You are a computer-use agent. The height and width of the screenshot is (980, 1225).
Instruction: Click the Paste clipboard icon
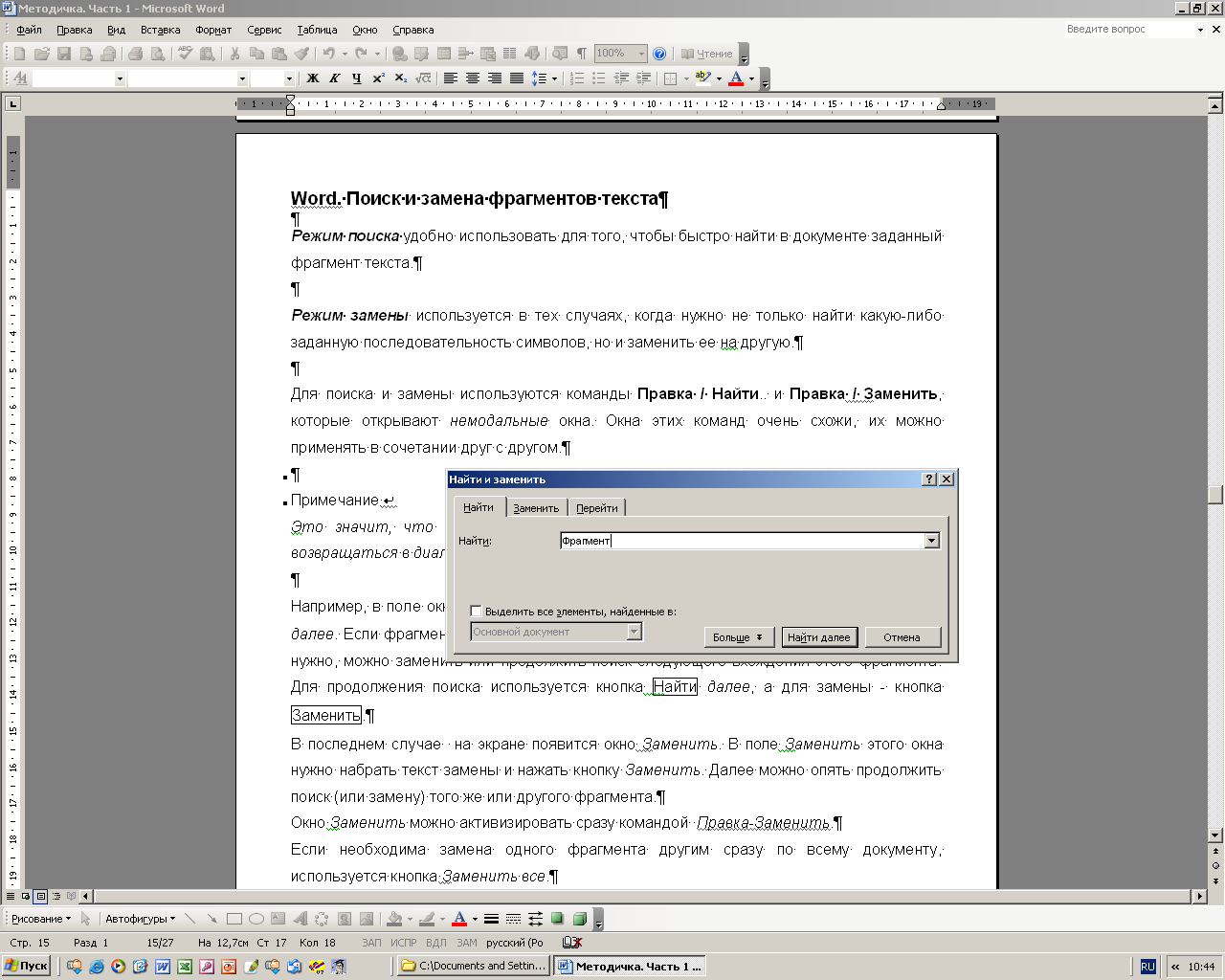coord(278,54)
